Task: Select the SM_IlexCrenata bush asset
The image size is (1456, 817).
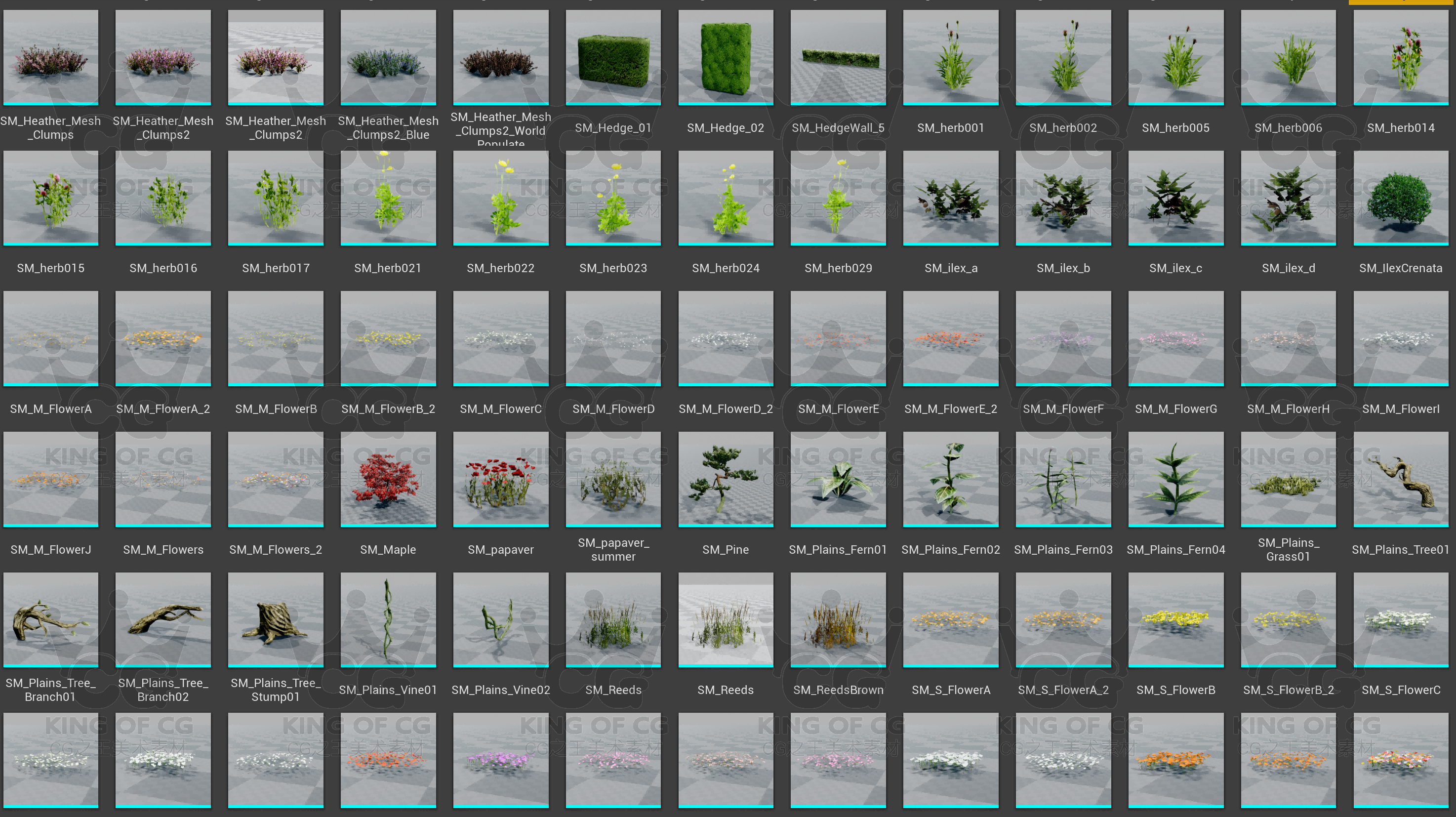Action: [1401, 197]
